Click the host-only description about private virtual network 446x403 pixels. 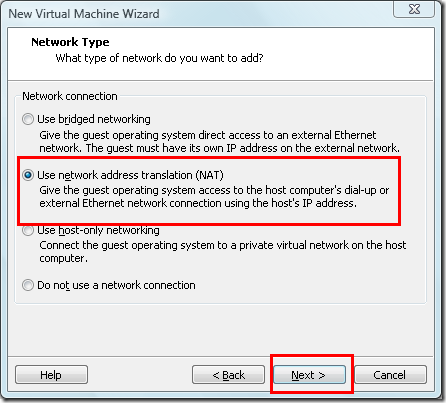coord(223,252)
